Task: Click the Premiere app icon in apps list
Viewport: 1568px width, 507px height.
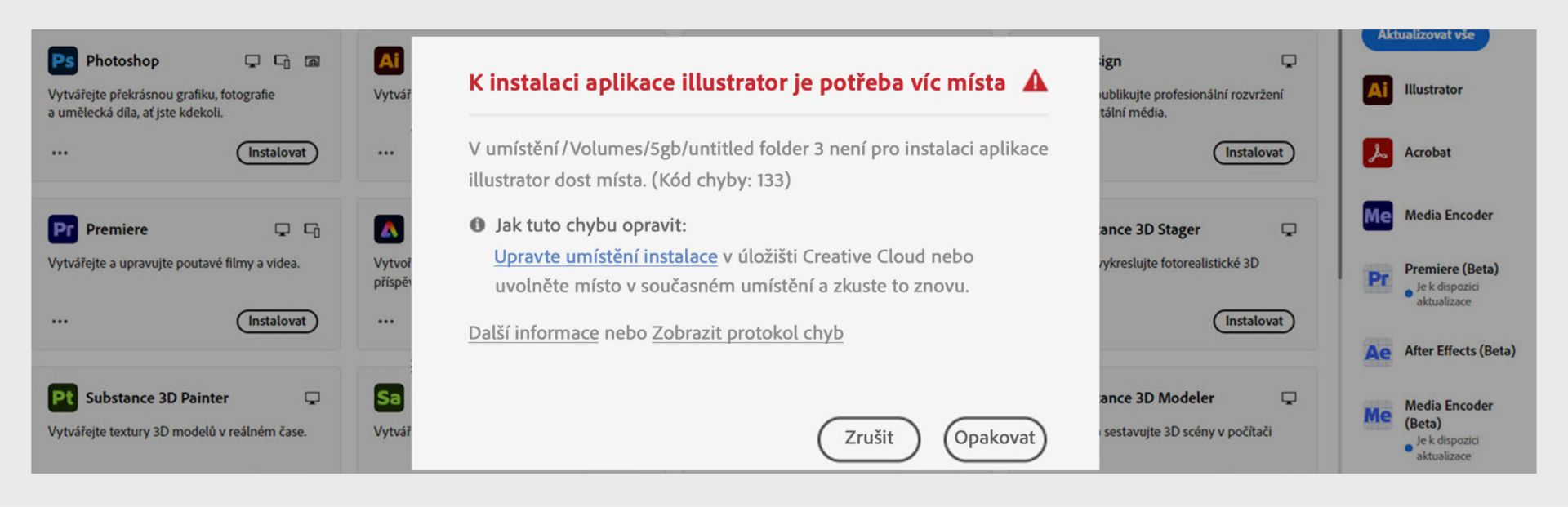Action: [63, 229]
